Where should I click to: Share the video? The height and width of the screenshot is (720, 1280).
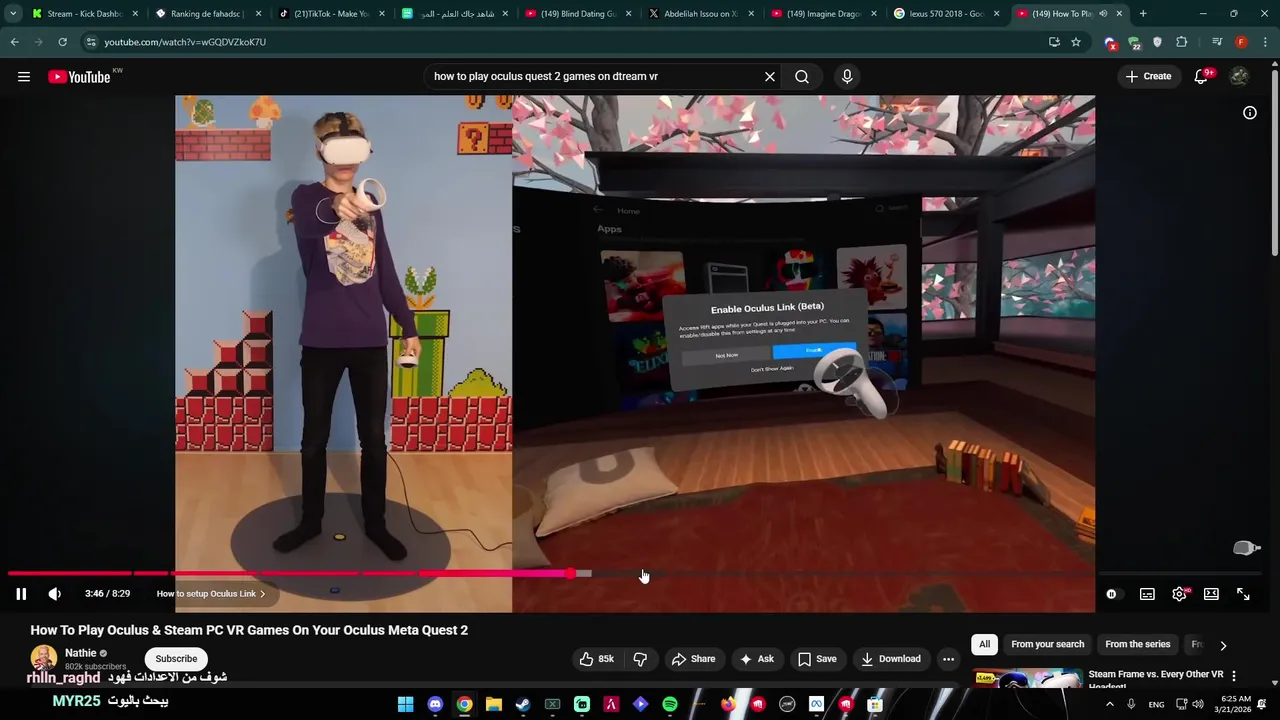tap(693, 659)
